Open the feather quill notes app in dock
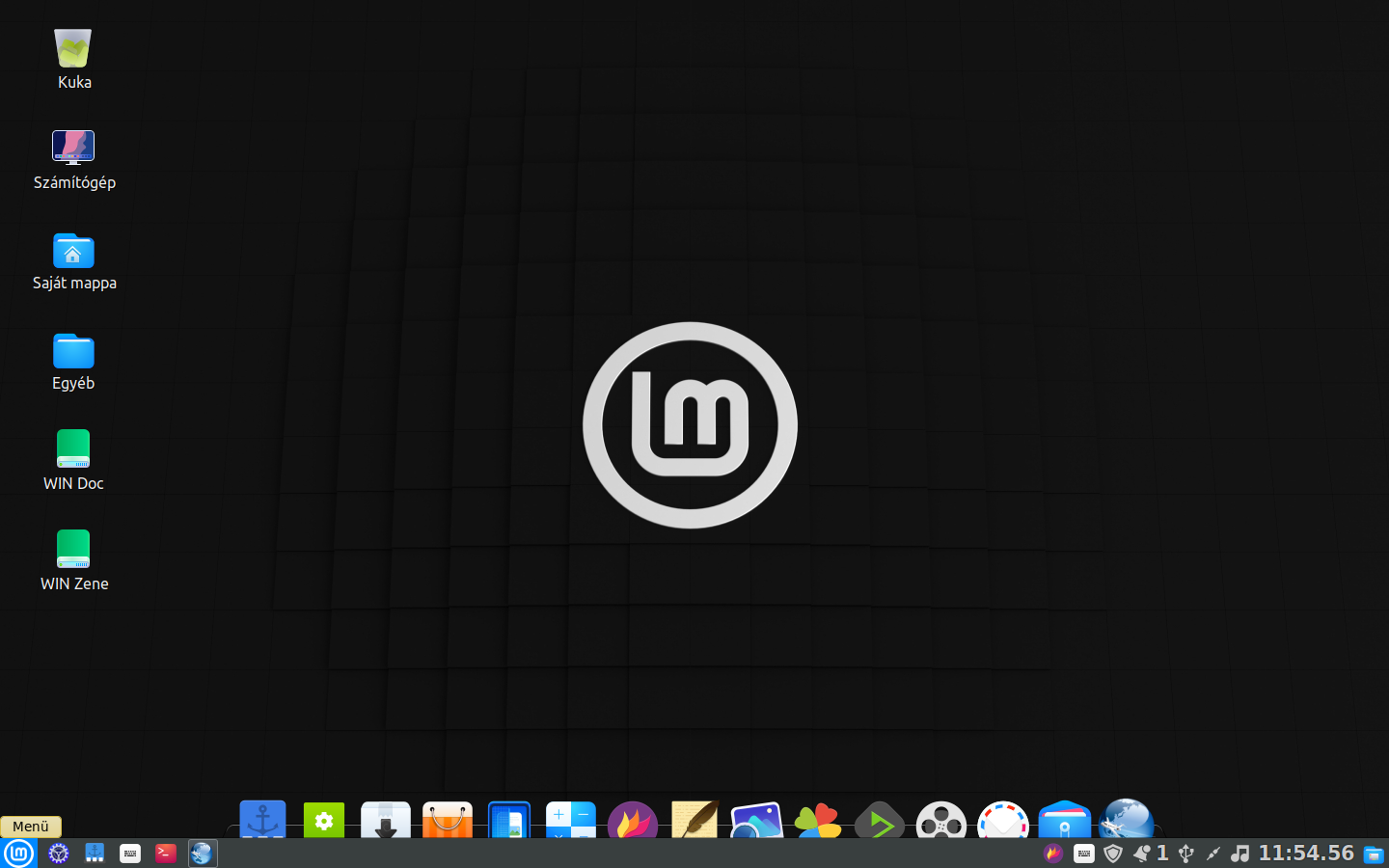The image size is (1389, 868). [694, 820]
